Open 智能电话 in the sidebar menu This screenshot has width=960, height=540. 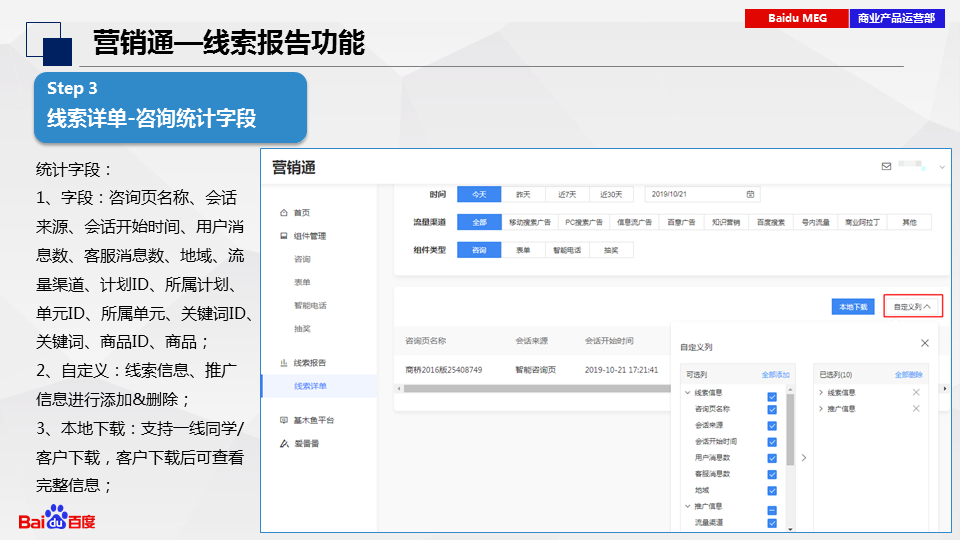click(310, 305)
